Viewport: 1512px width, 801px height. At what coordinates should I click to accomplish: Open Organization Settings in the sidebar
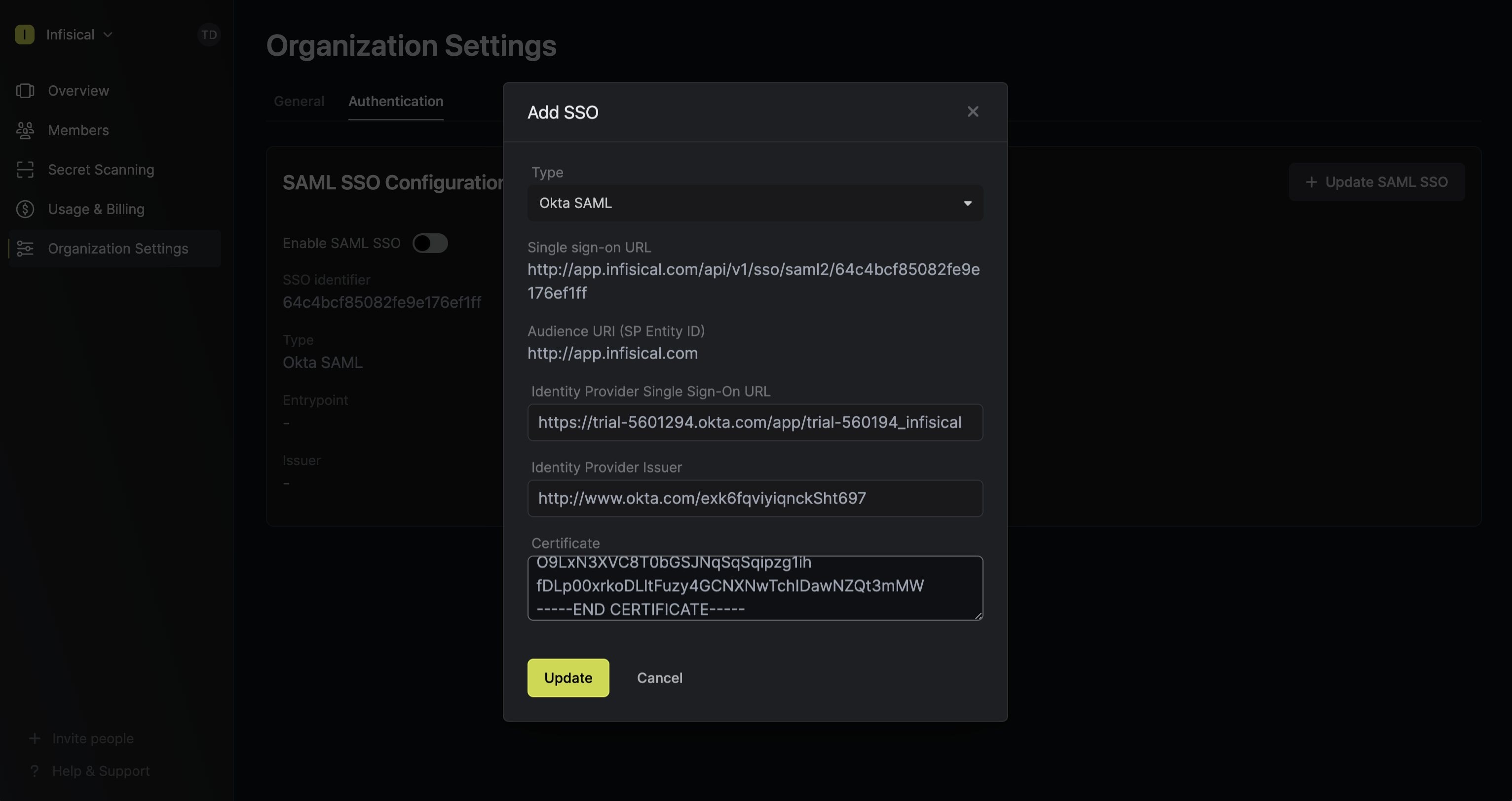pyautogui.click(x=114, y=248)
